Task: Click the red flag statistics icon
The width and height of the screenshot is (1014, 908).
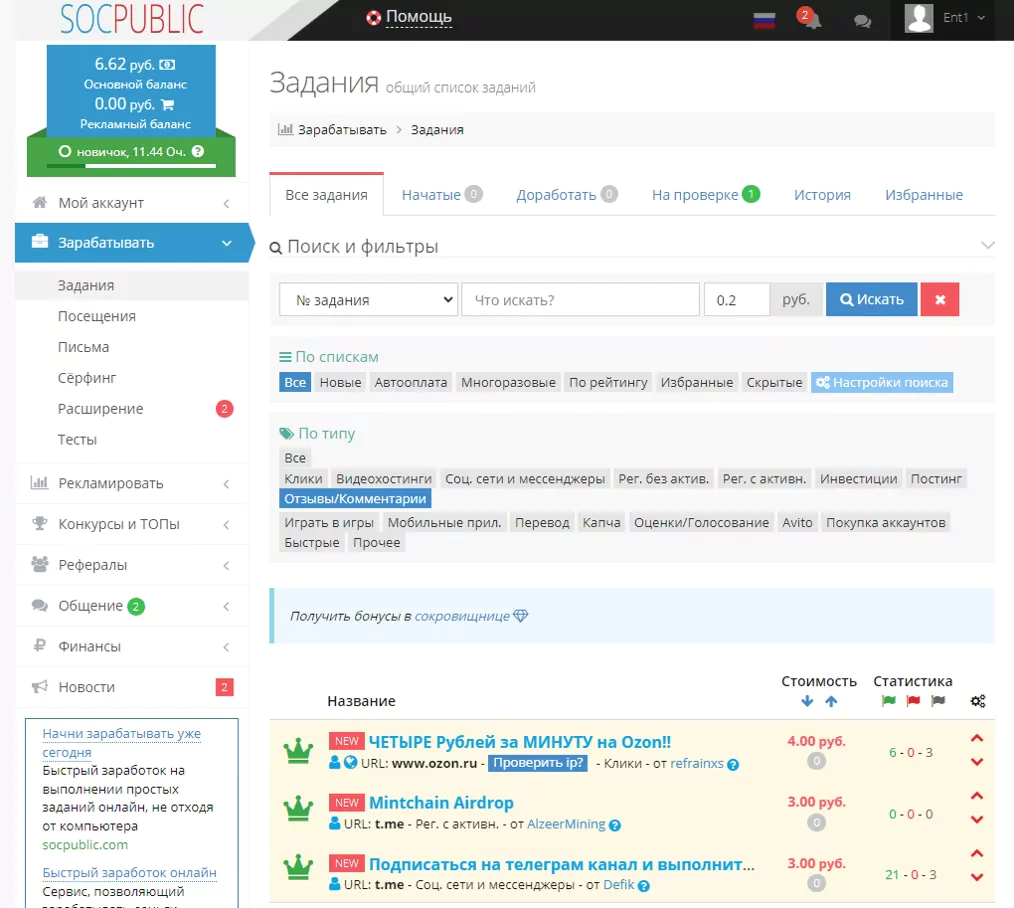Action: (913, 701)
